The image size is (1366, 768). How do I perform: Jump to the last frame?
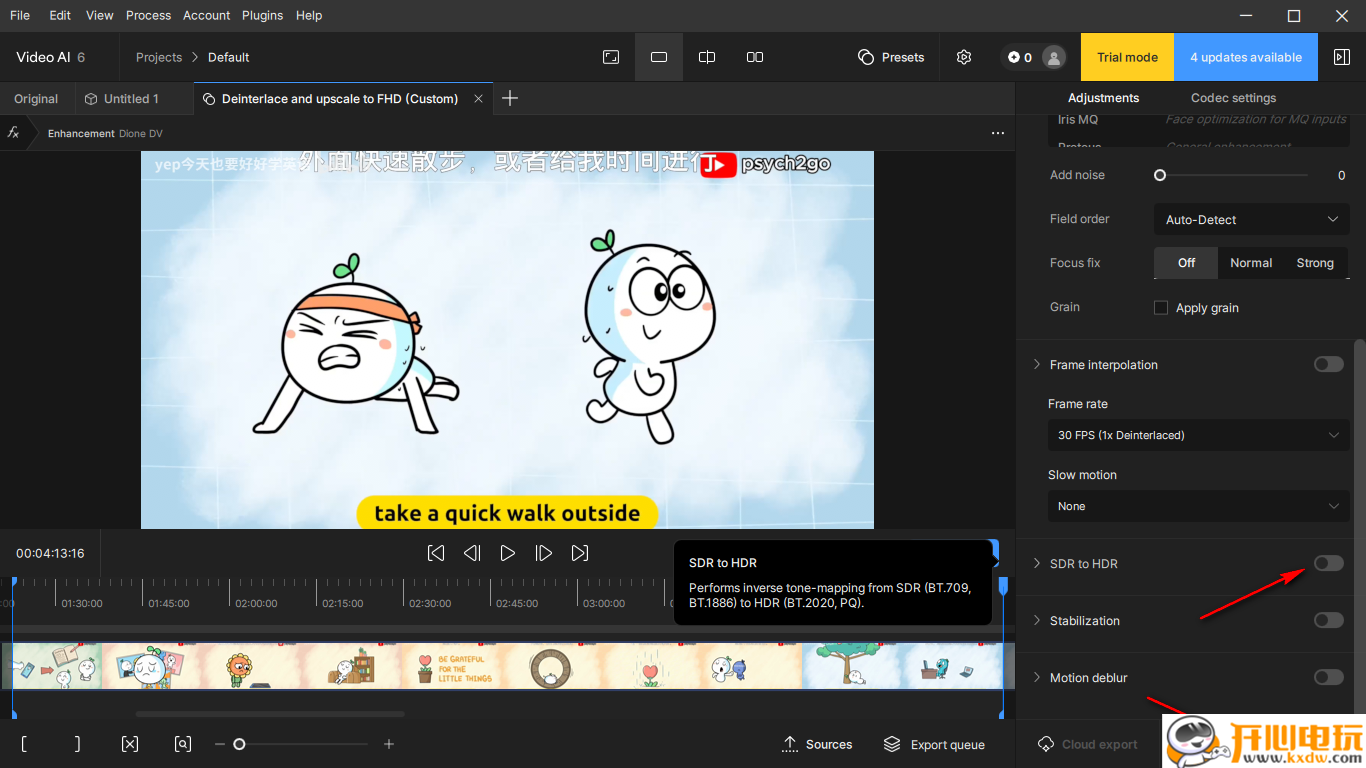[x=580, y=553]
